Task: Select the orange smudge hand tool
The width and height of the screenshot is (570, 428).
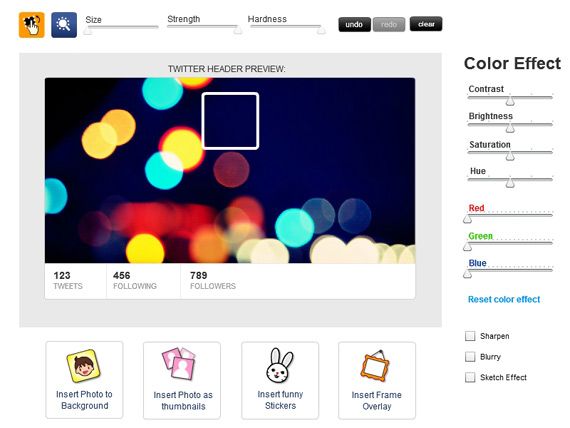Action: pyautogui.click(x=32, y=25)
